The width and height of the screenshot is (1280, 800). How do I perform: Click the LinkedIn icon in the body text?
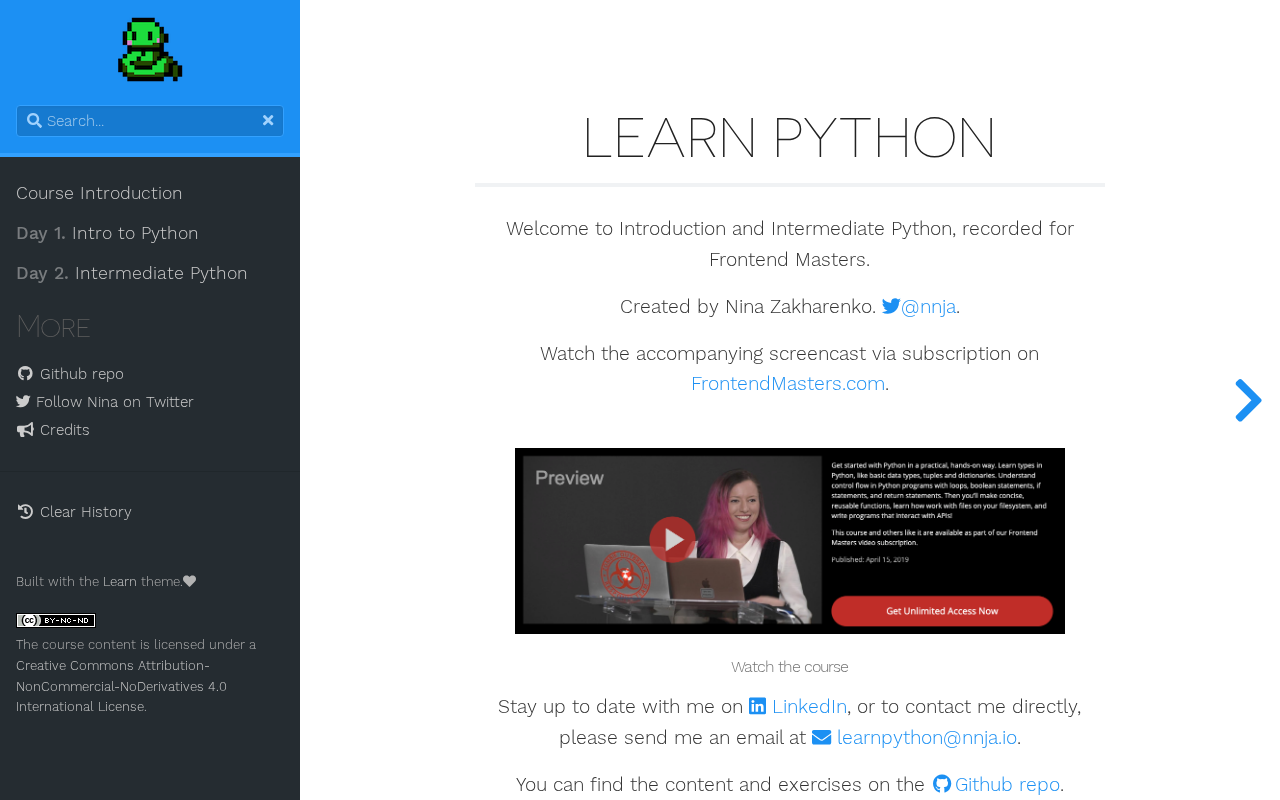coord(758,706)
